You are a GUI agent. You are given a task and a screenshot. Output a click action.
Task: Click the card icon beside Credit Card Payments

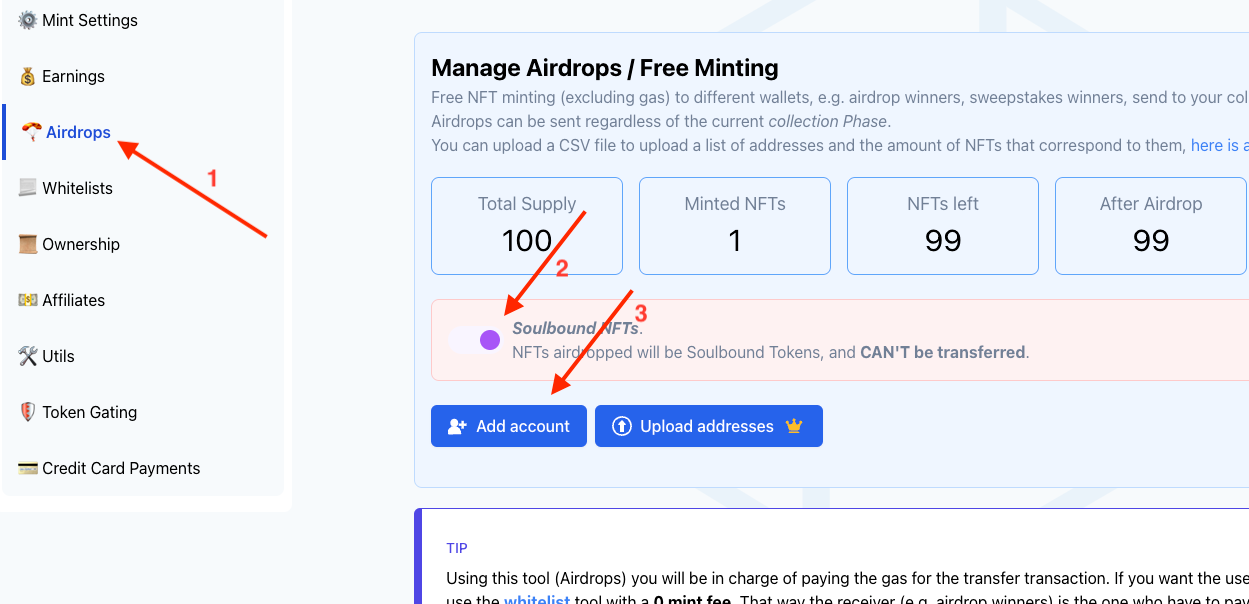[x=27, y=468]
